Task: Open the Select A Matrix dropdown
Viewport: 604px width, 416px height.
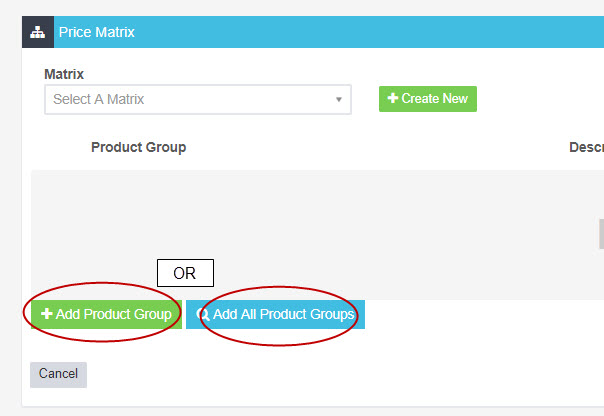Action: click(x=197, y=99)
